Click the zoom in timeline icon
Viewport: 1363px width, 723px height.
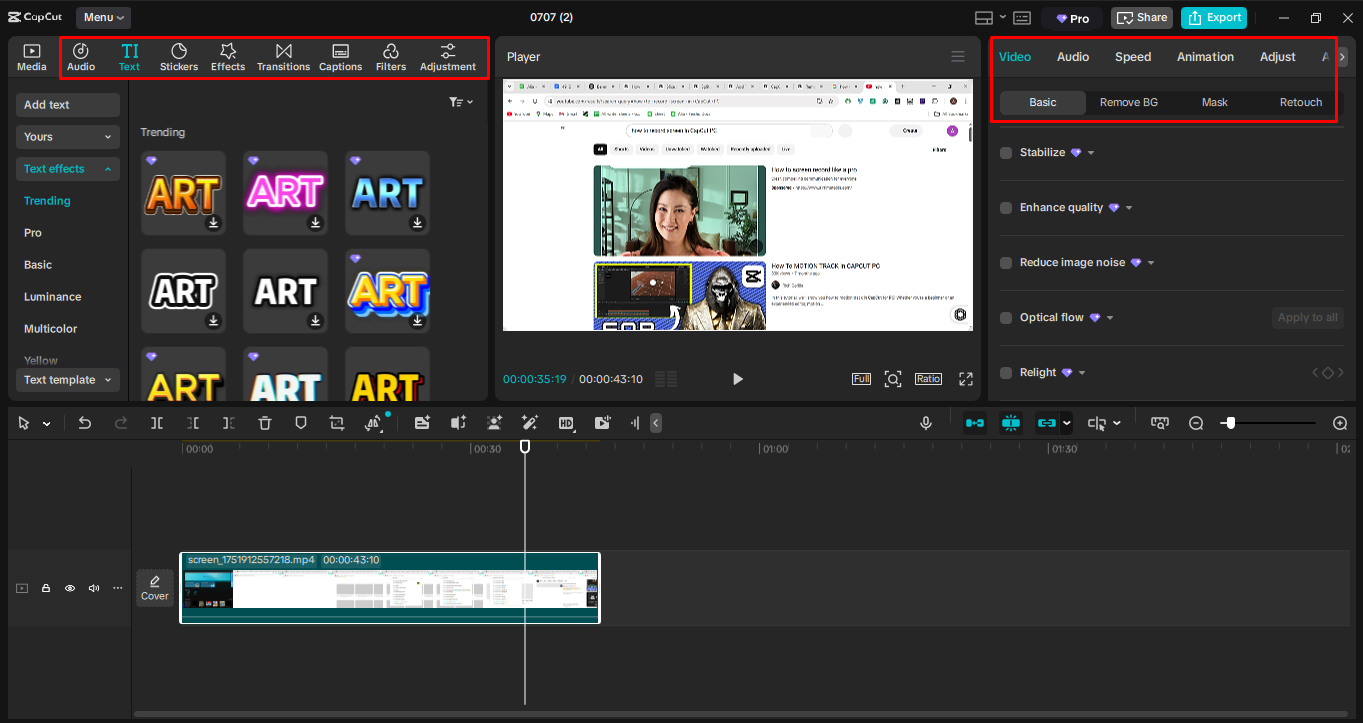click(1340, 423)
